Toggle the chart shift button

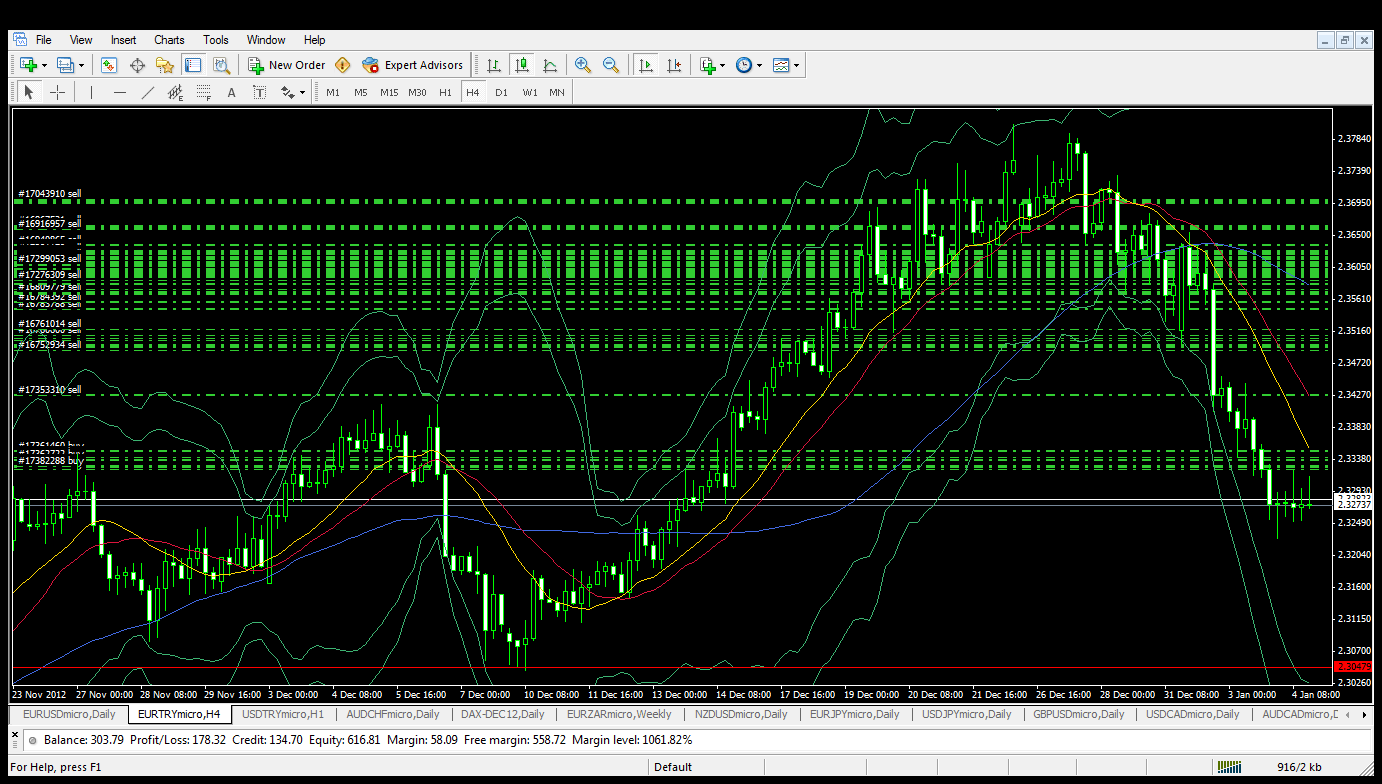pos(674,65)
